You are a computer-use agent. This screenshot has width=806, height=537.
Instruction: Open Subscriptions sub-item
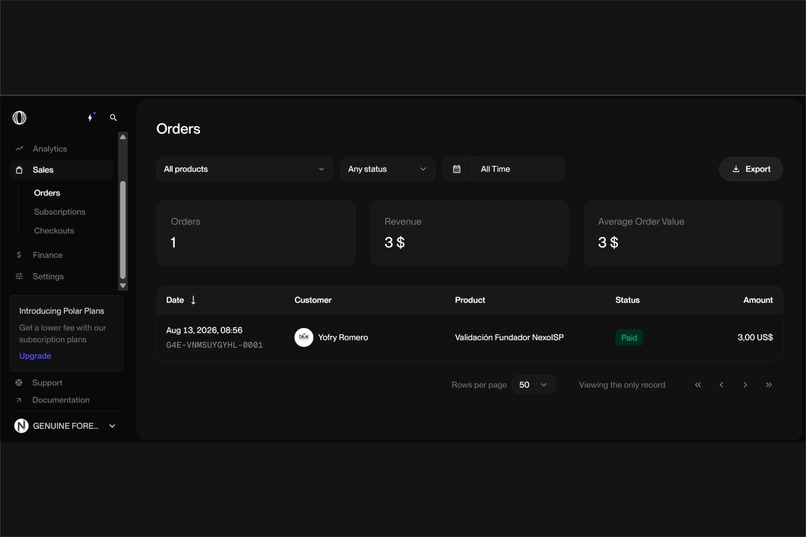click(60, 212)
